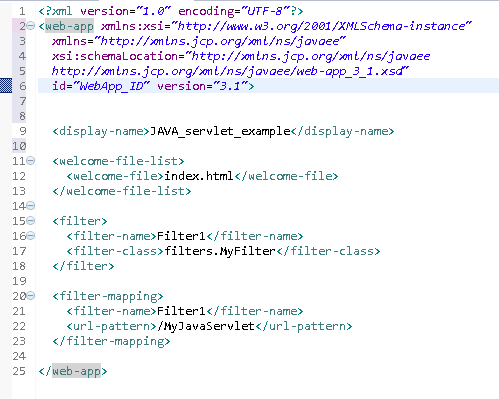The height and width of the screenshot is (399, 499).
Task: Select the highlighted opening web-app tag name
Action: pyautogui.click(x=69, y=26)
